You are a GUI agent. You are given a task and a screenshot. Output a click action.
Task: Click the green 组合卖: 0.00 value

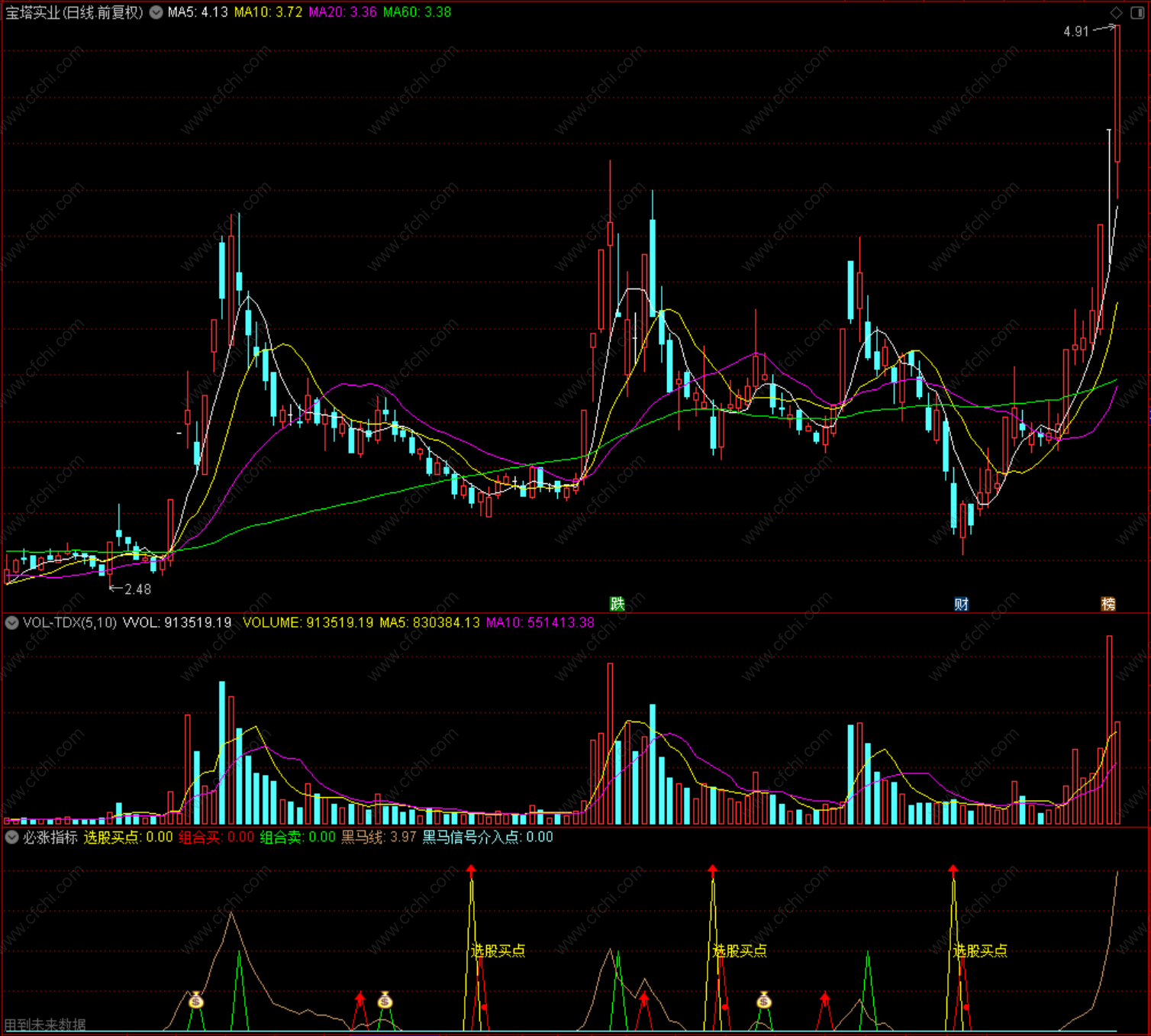pos(298,838)
